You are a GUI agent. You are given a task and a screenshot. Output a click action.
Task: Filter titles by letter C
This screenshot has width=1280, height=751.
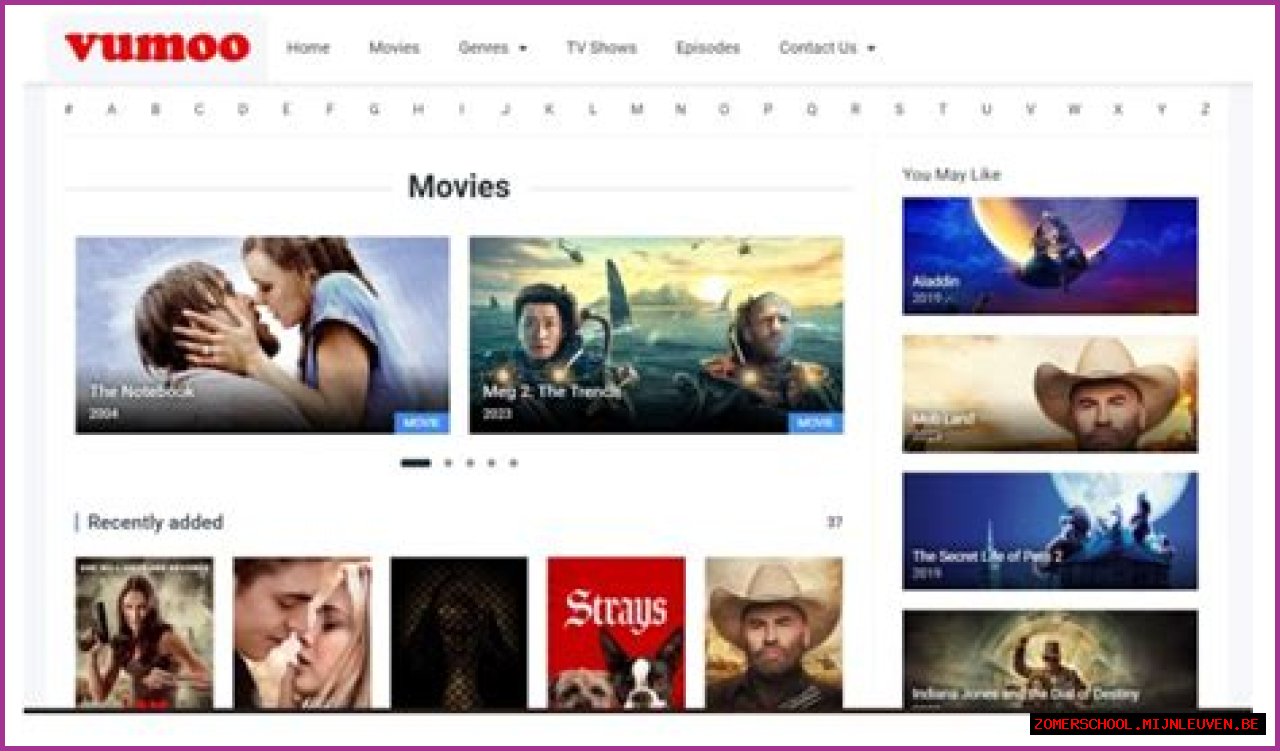click(199, 109)
